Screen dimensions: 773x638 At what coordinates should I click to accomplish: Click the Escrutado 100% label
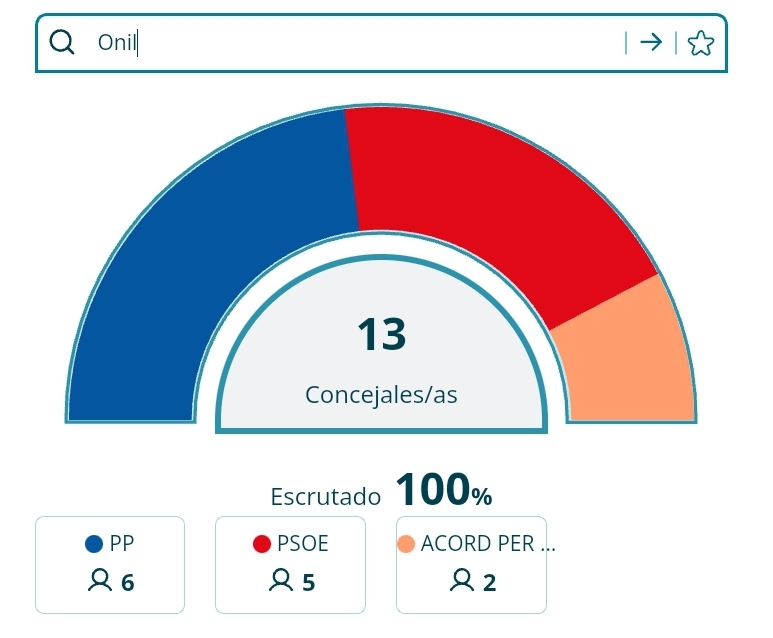[381, 491]
